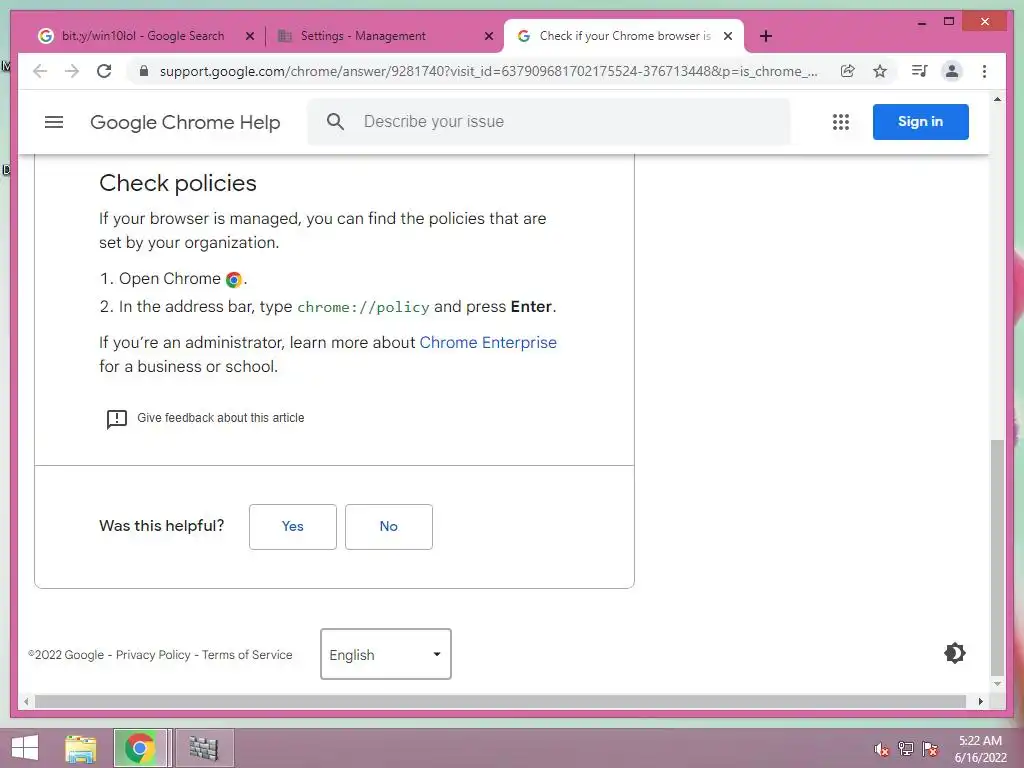This screenshot has width=1024, height=768.
Task: Reload the current page
Action: point(104,71)
